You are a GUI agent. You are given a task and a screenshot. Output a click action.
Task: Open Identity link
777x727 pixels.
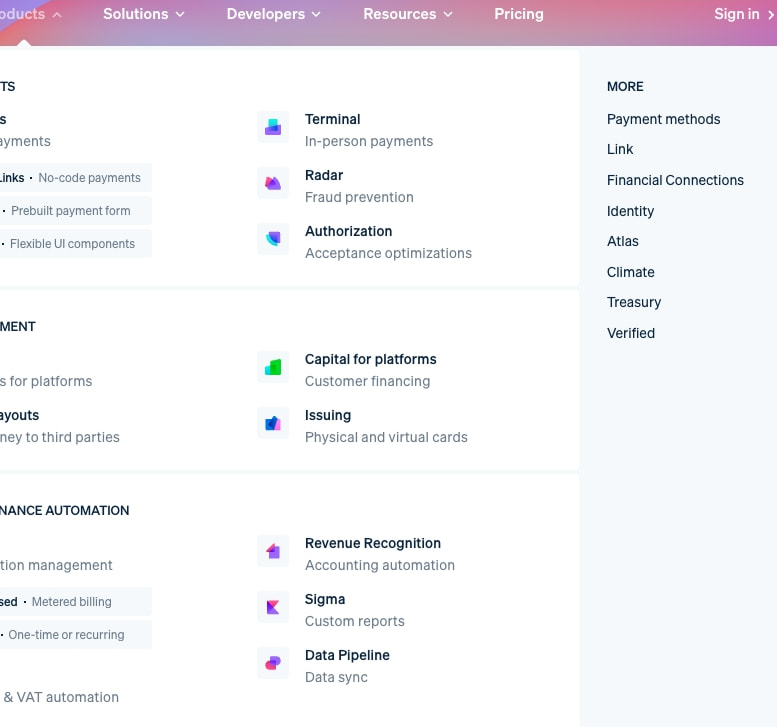click(x=630, y=211)
